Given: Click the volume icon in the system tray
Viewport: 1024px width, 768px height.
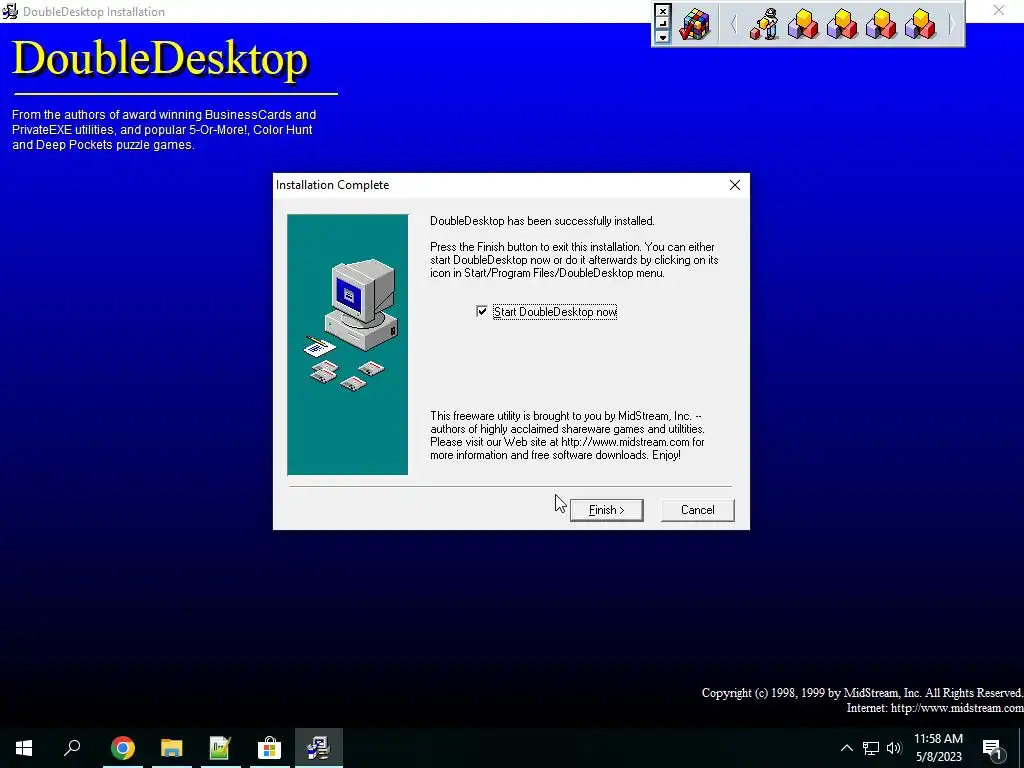Looking at the screenshot, I should 894,748.
